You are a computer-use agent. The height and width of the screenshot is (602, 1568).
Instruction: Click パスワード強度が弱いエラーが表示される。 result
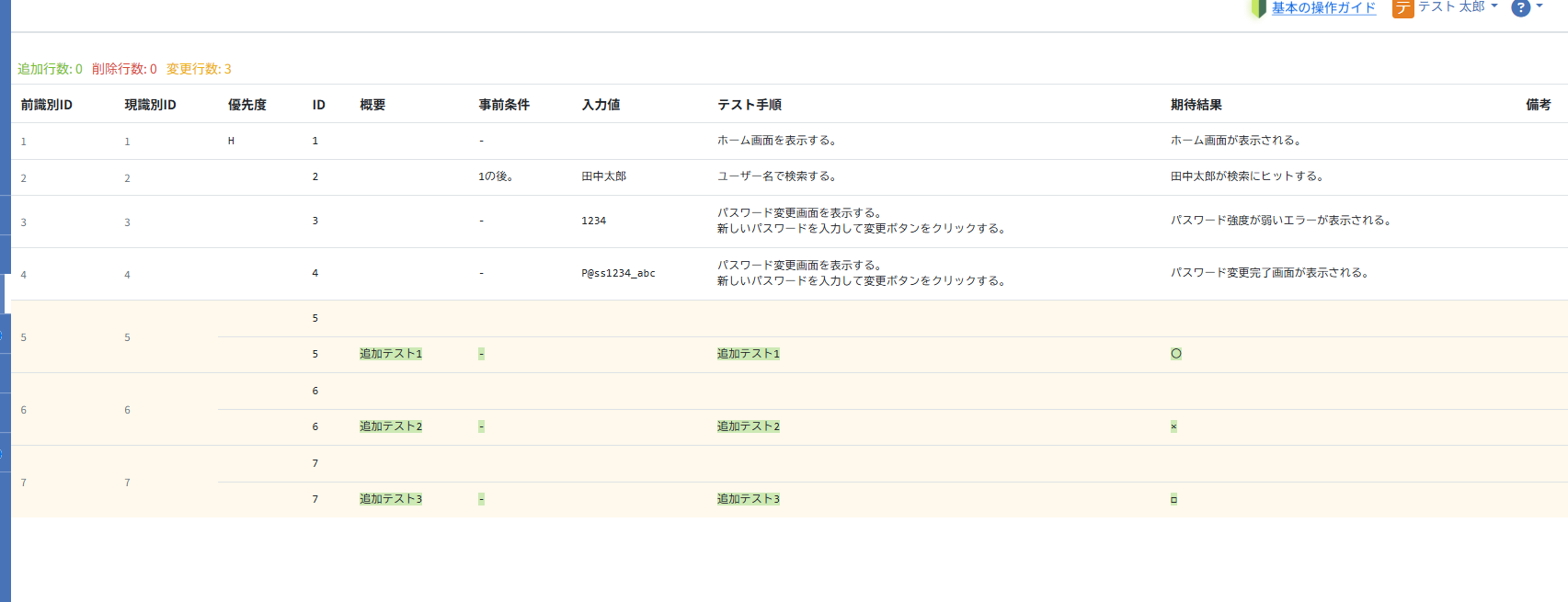[1281, 221]
